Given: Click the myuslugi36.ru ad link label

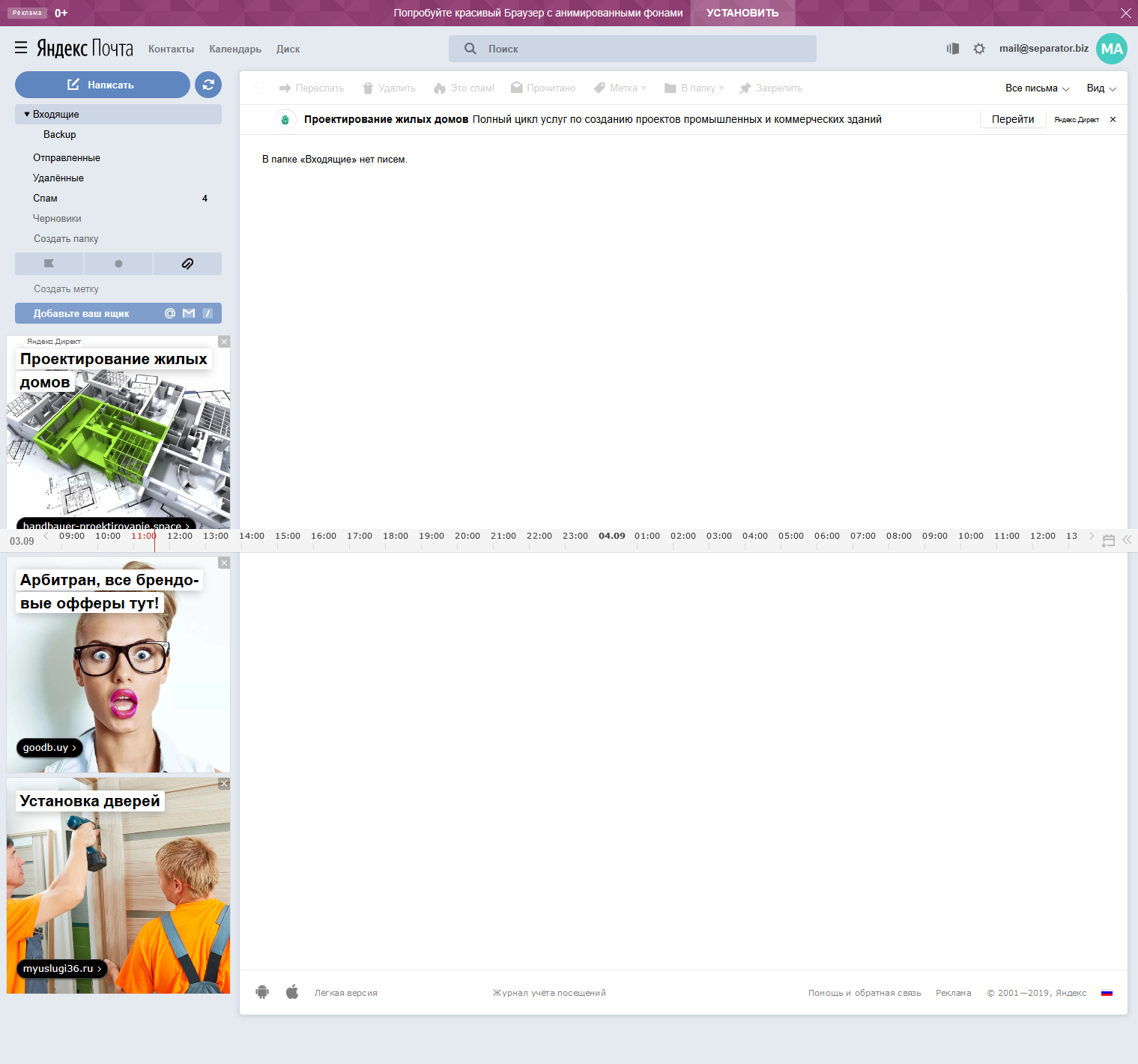Looking at the screenshot, I should point(61,969).
